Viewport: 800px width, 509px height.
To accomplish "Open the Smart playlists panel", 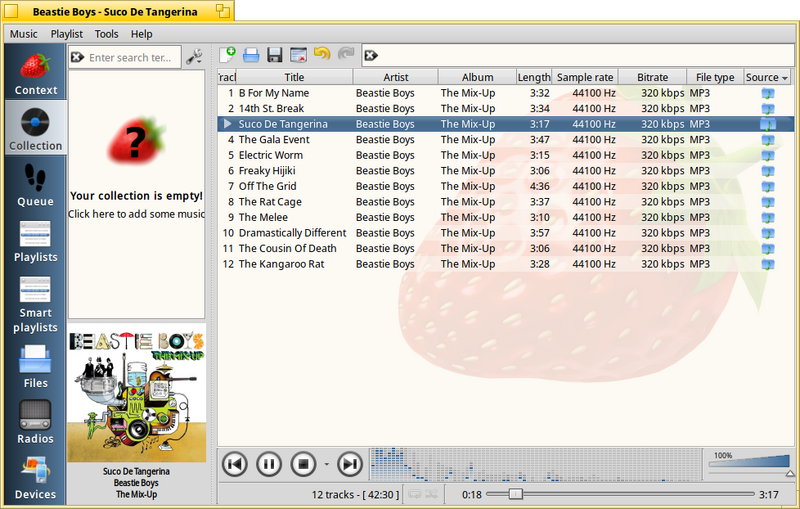I will coord(35,304).
